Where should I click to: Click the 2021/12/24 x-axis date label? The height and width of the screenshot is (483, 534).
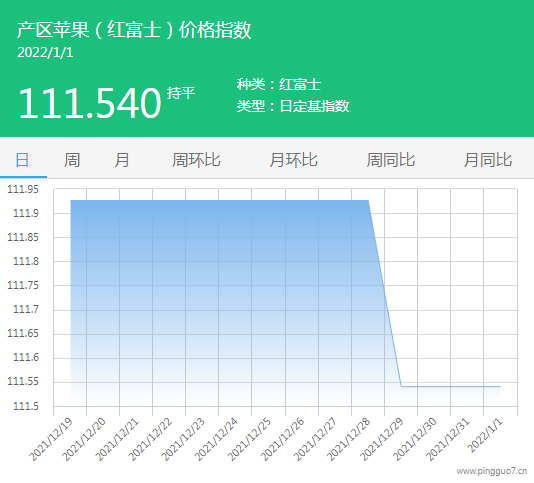(216, 439)
